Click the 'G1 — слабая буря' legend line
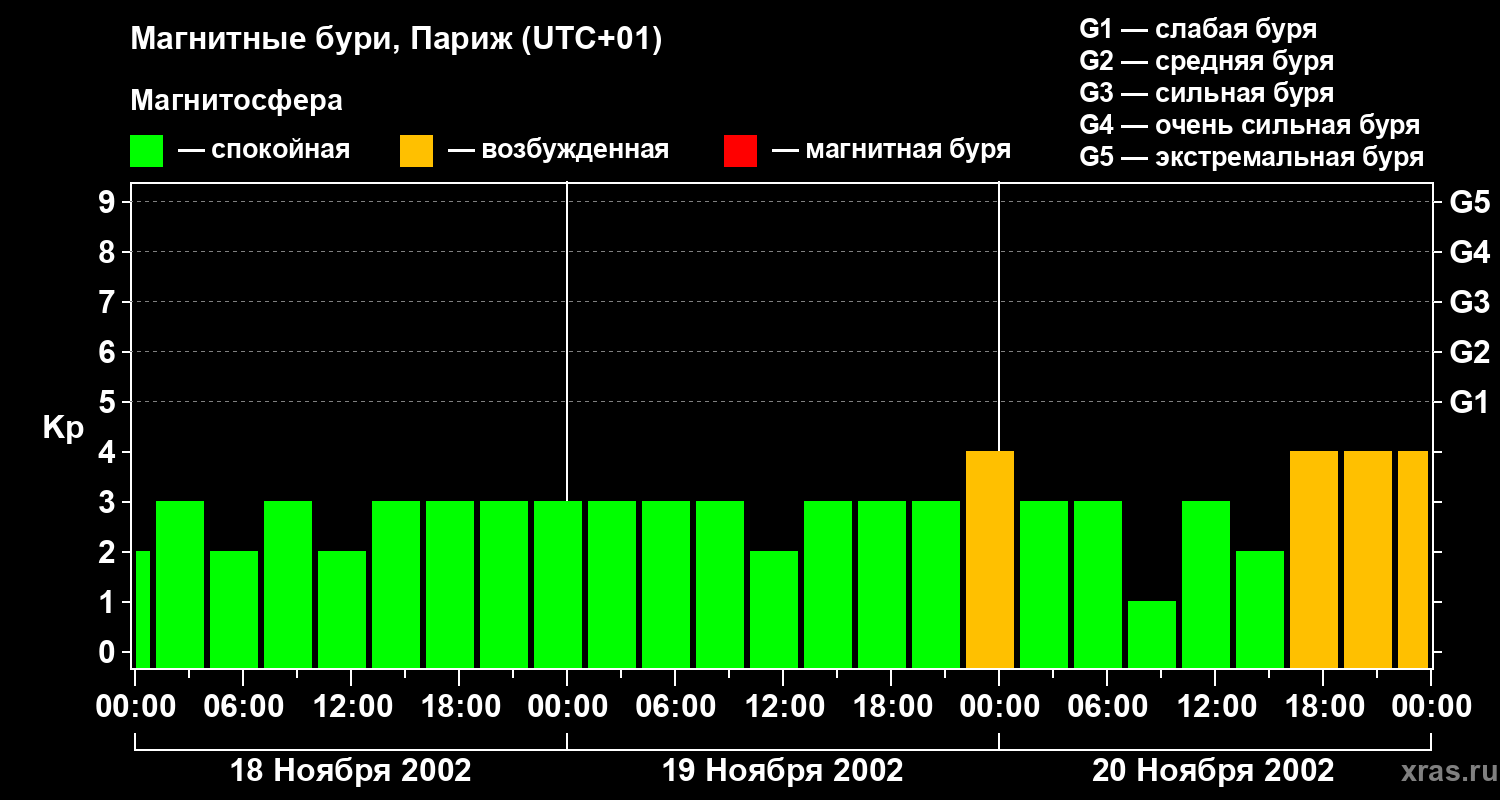 pos(1198,29)
